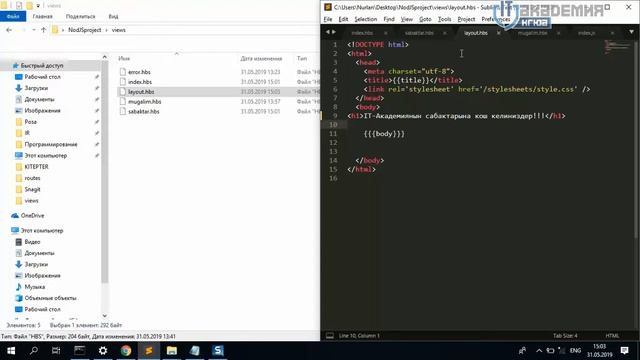Switch to sabaktar.hbs tab in Sublime
The height and width of the screenshot is (360, 640).
click(x=419, y=33)
